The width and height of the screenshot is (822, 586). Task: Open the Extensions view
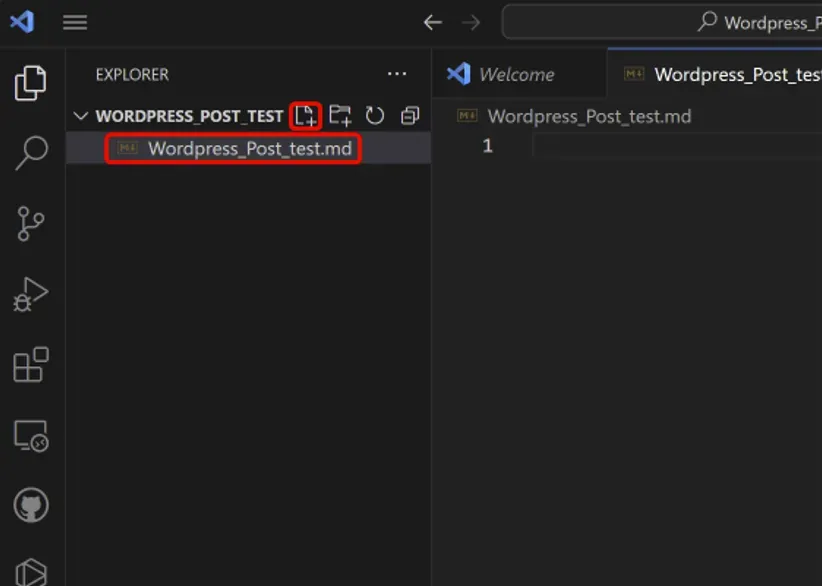tap(31, 365)
